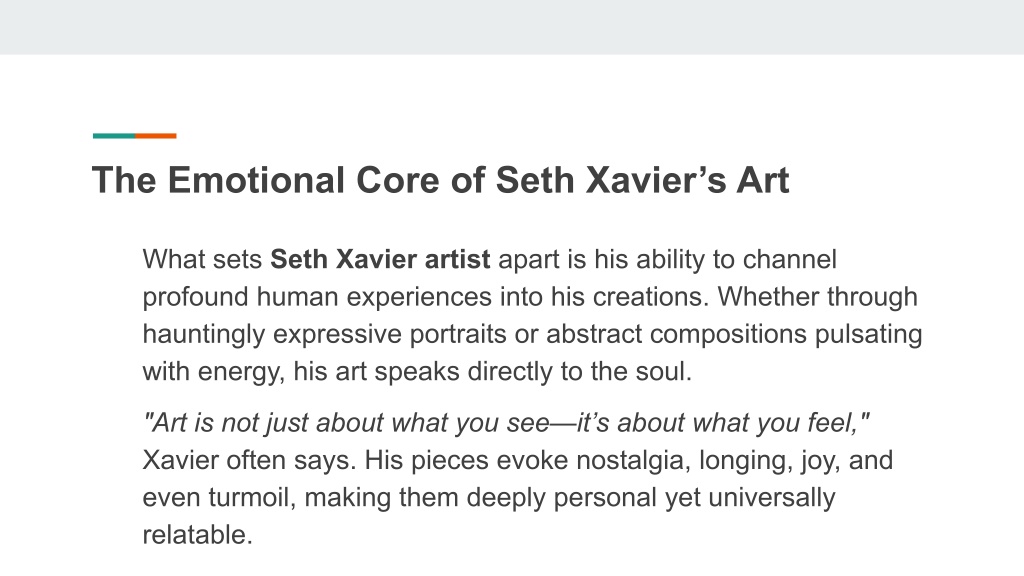Click the word 'Emotional' in the title
This screenshot has height=576, width=1024.
click(x=256, y=180)
